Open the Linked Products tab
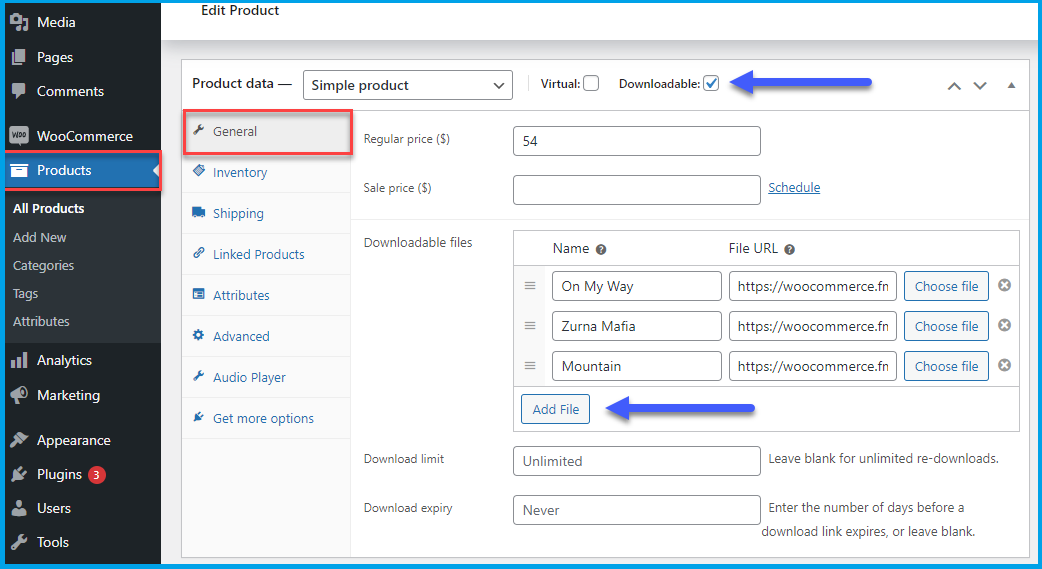Image resolution: width=1042 pixels, height=569 pixels. tap(258, 254)
